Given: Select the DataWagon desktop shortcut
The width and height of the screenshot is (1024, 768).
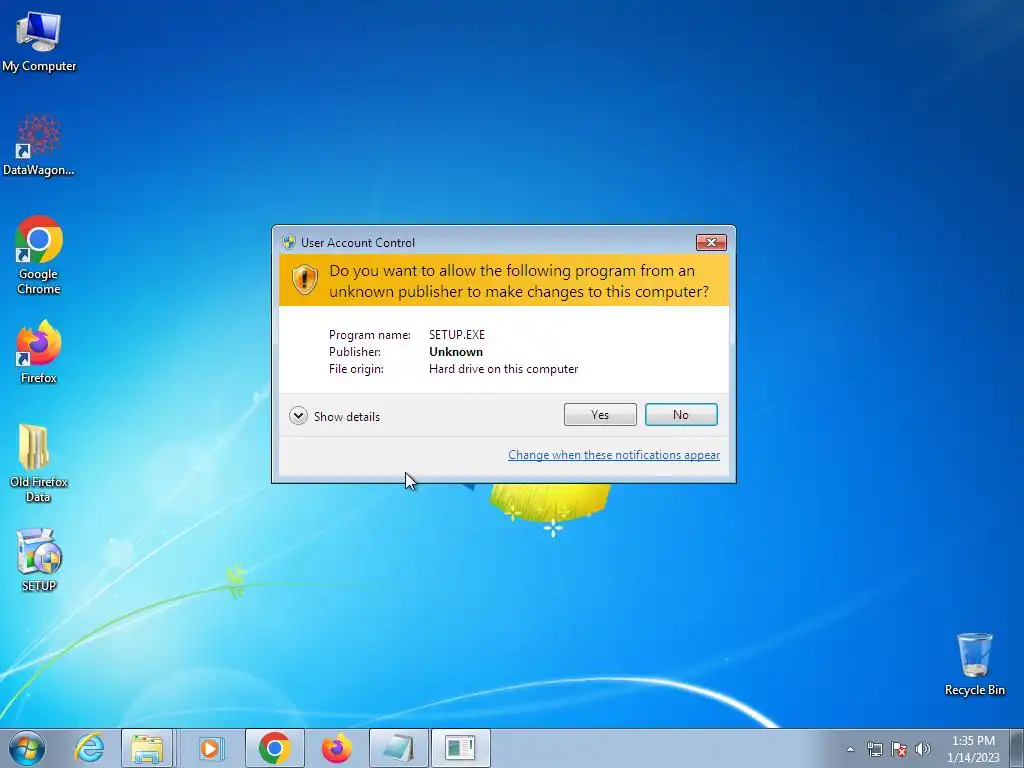Looking at the screenshot, I should [x=39, y=145].
